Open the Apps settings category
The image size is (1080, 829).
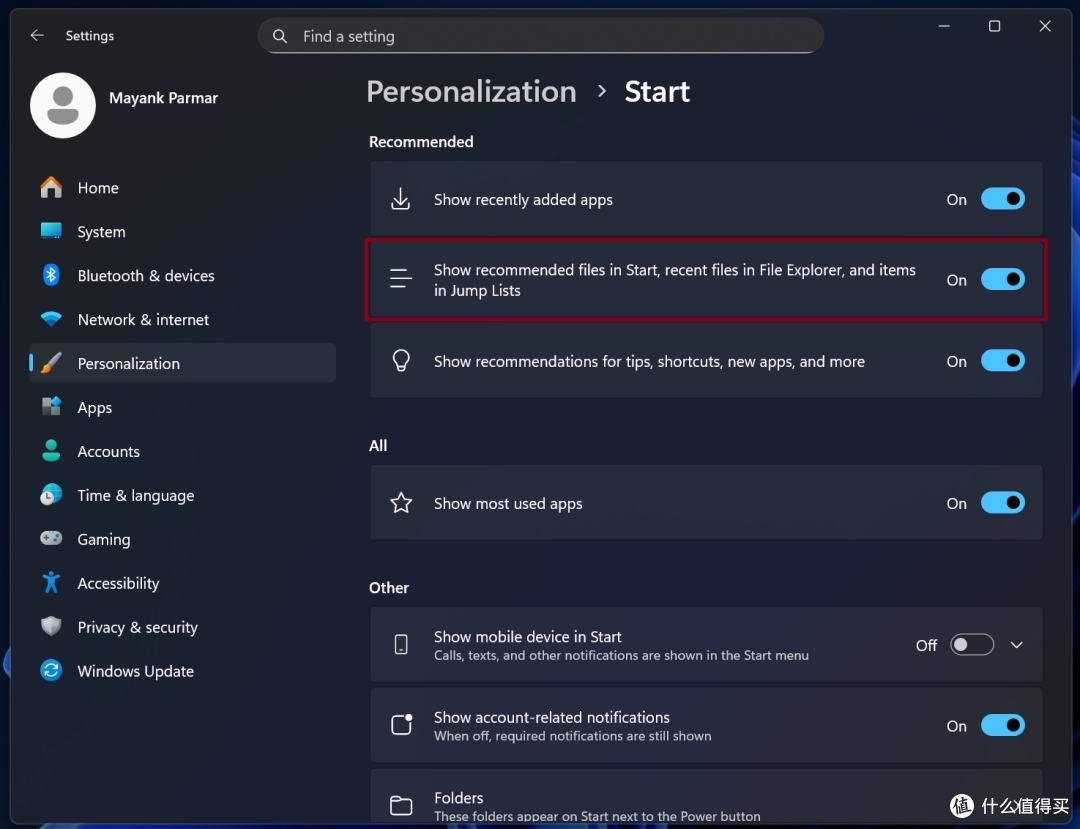click(183, 408)
